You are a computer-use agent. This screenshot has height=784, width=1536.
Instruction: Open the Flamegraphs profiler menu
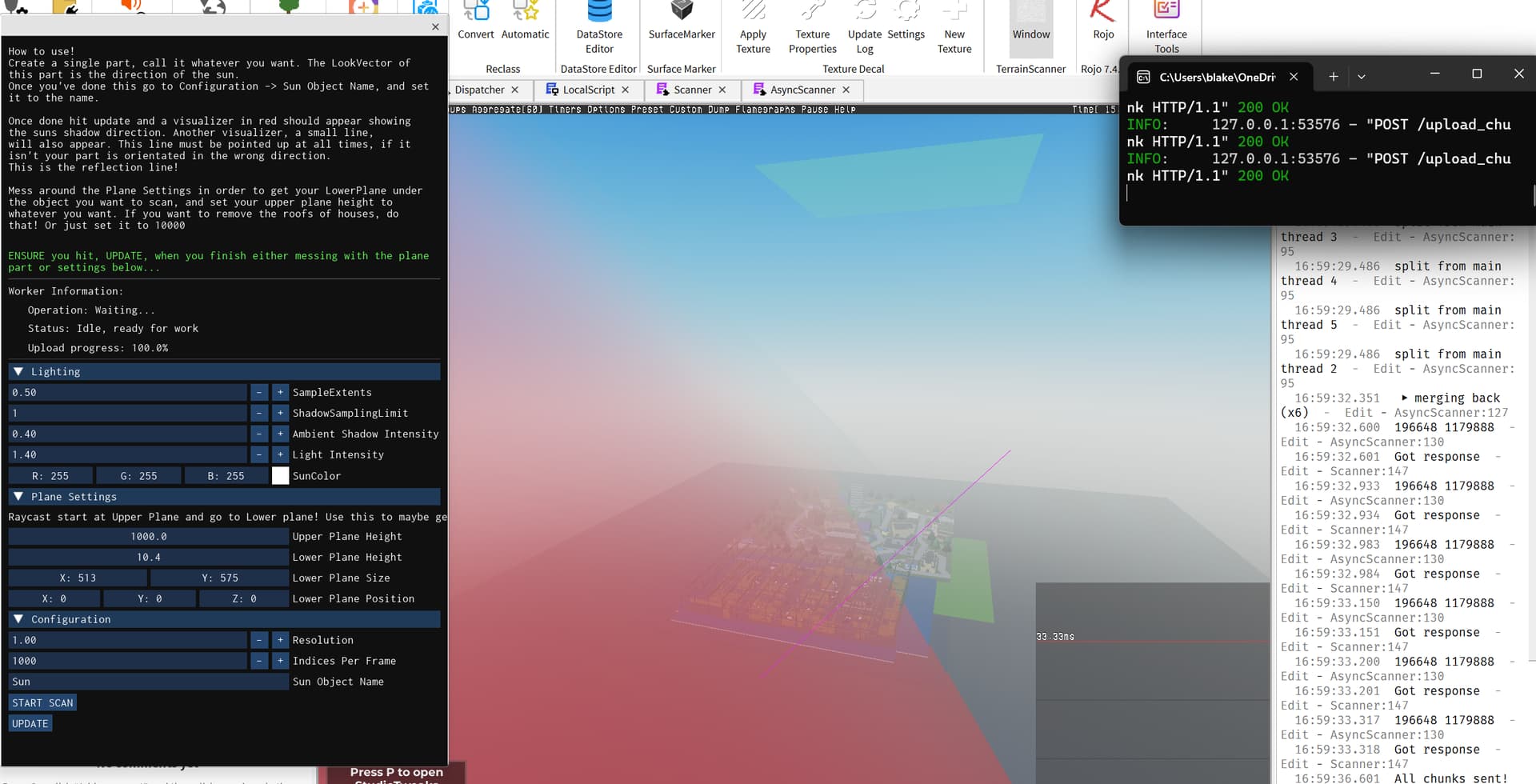coord(765,110)
